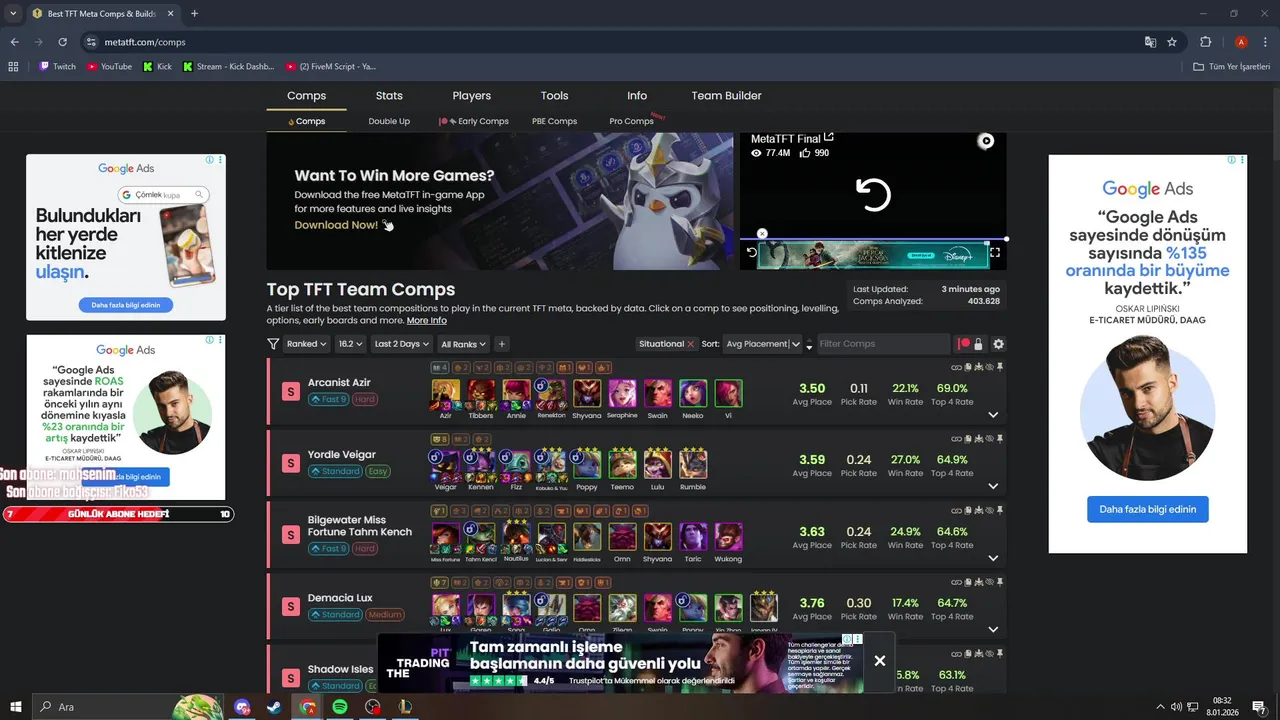Replay the MetaTFT Final video

coord(873,194)
